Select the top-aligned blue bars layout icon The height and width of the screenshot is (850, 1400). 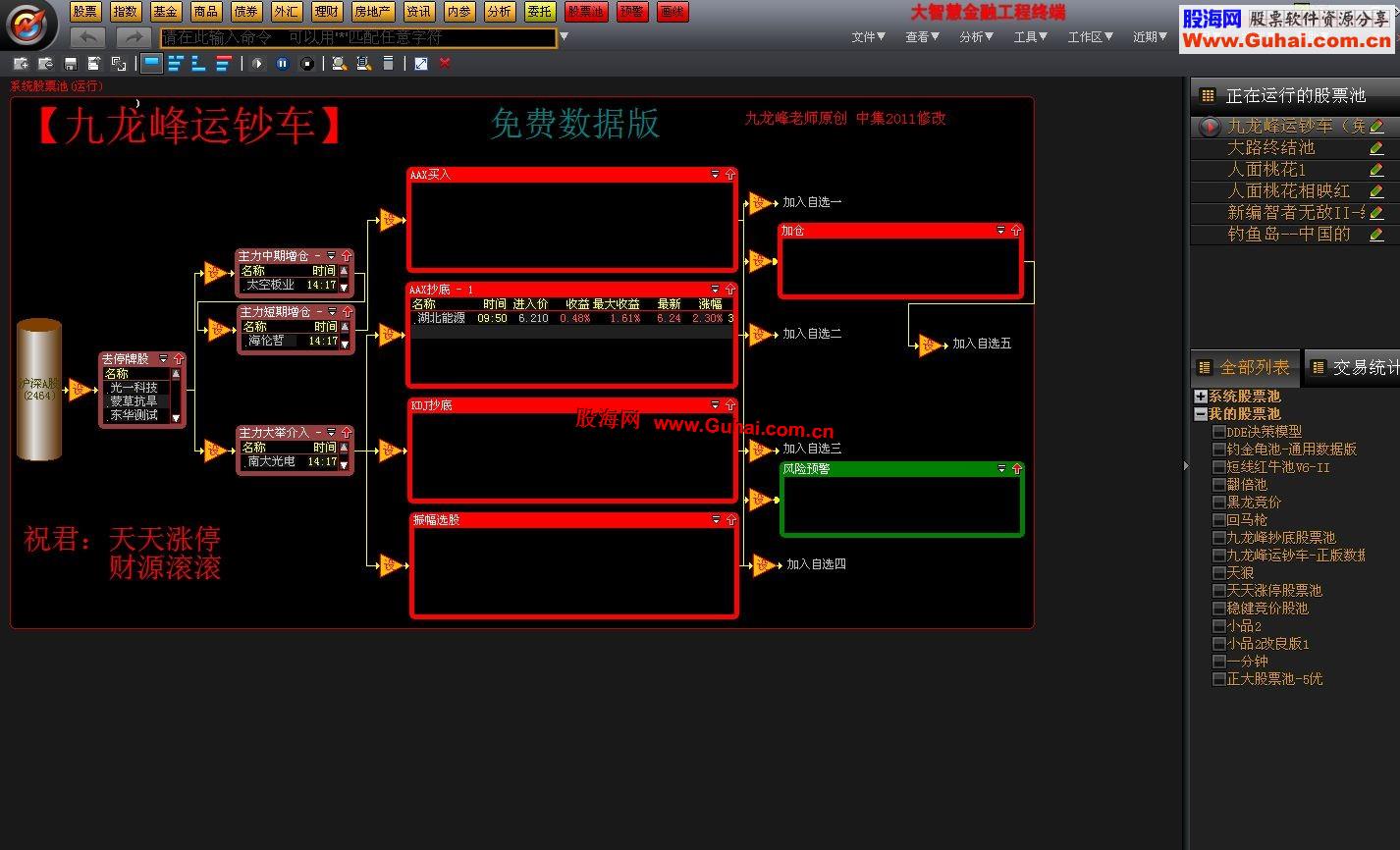176,63
